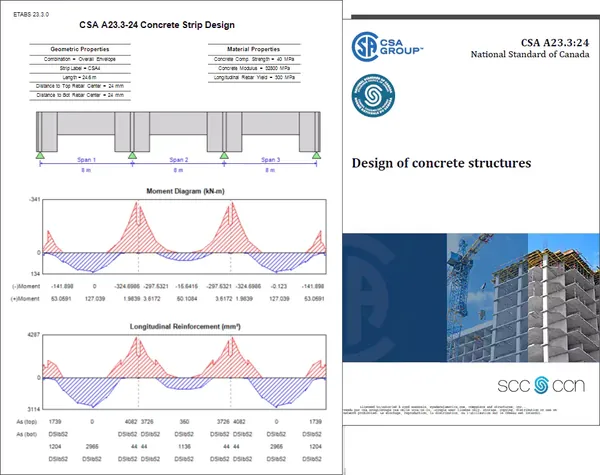The image size is (600, 475).
Task: Click the SCC CCN swirl logo
Action: pos(541,385)
